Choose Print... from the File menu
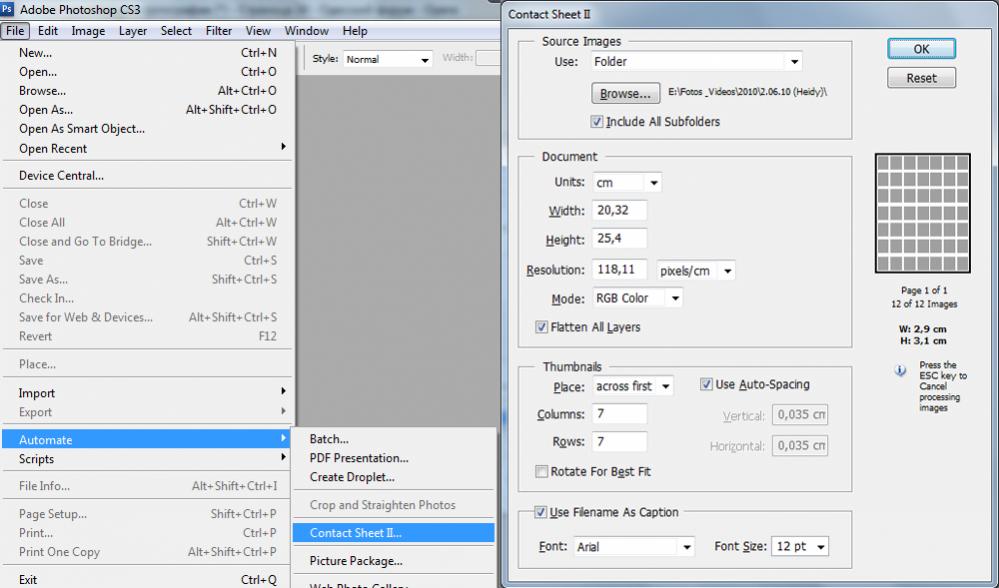The height and width of the screenshot is (588, 999). tap(147, 533)
